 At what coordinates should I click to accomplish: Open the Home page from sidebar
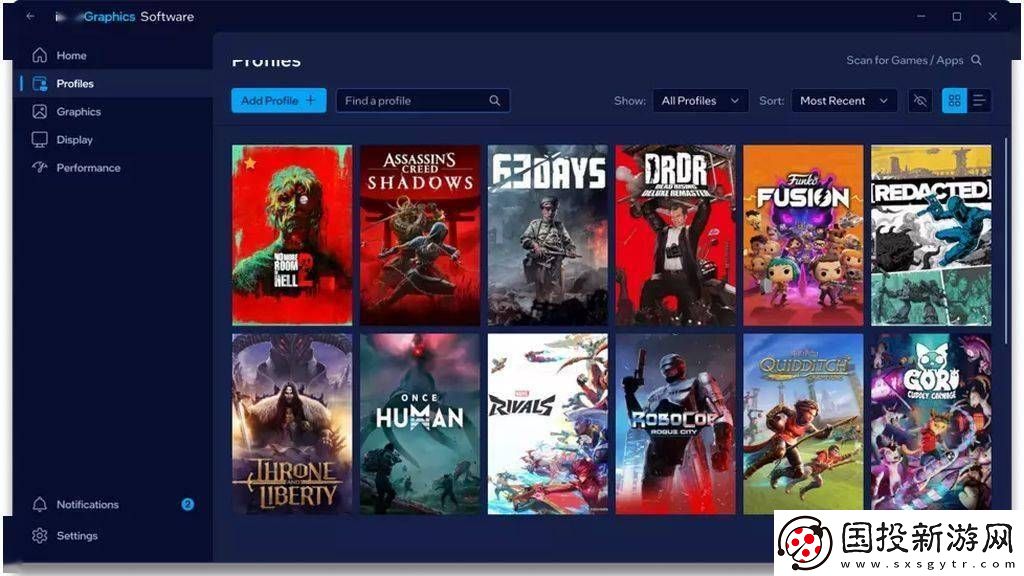(x=71, y=56)
